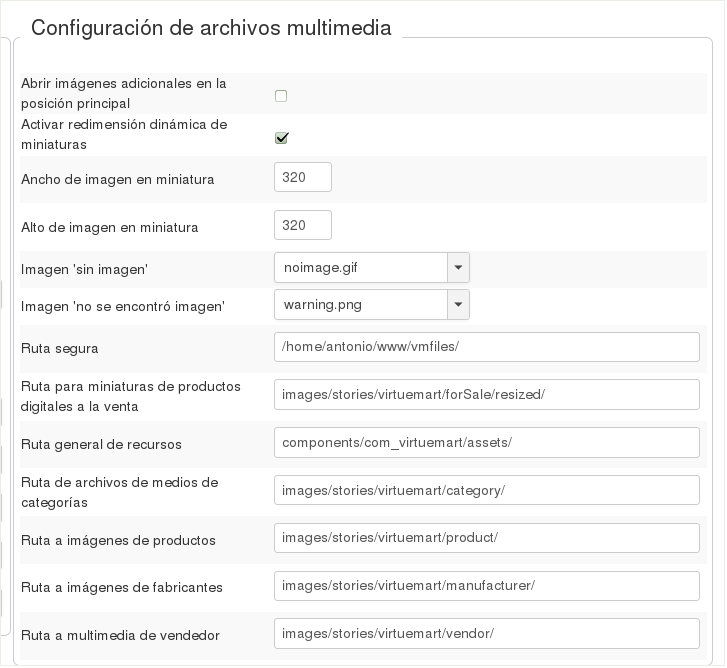
Task: Click the label 'Imagen 'no se encontró imagen''
Action: click(x=123, y=306)
